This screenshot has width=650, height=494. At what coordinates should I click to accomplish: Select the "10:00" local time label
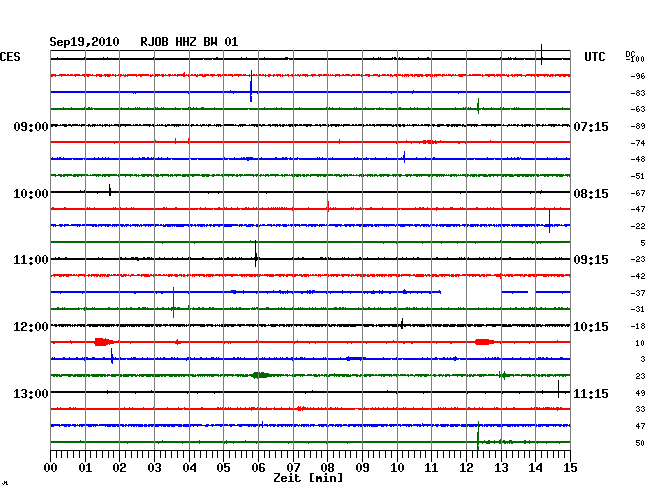point(31,194)
